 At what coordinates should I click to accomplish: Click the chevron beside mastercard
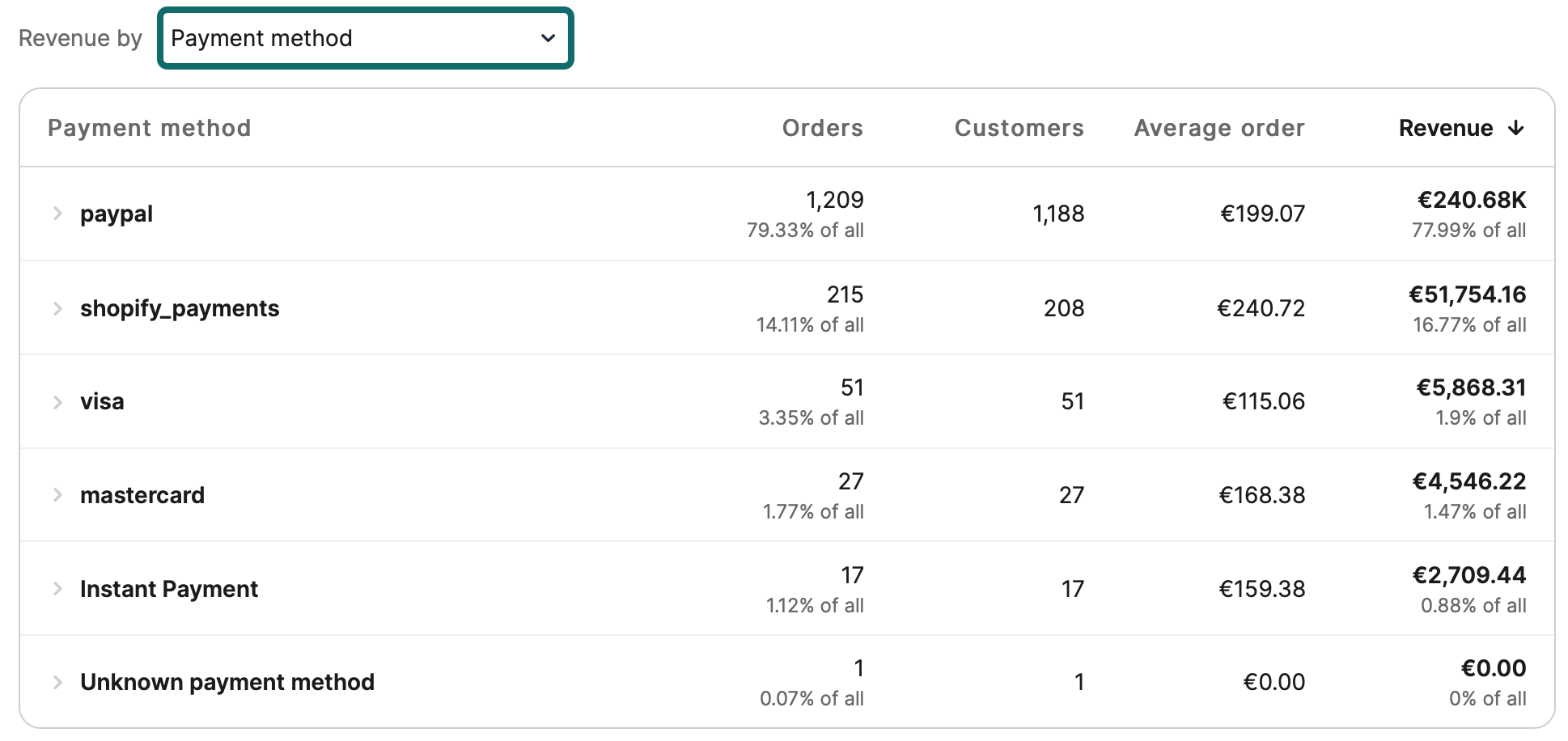click(57, 494)
